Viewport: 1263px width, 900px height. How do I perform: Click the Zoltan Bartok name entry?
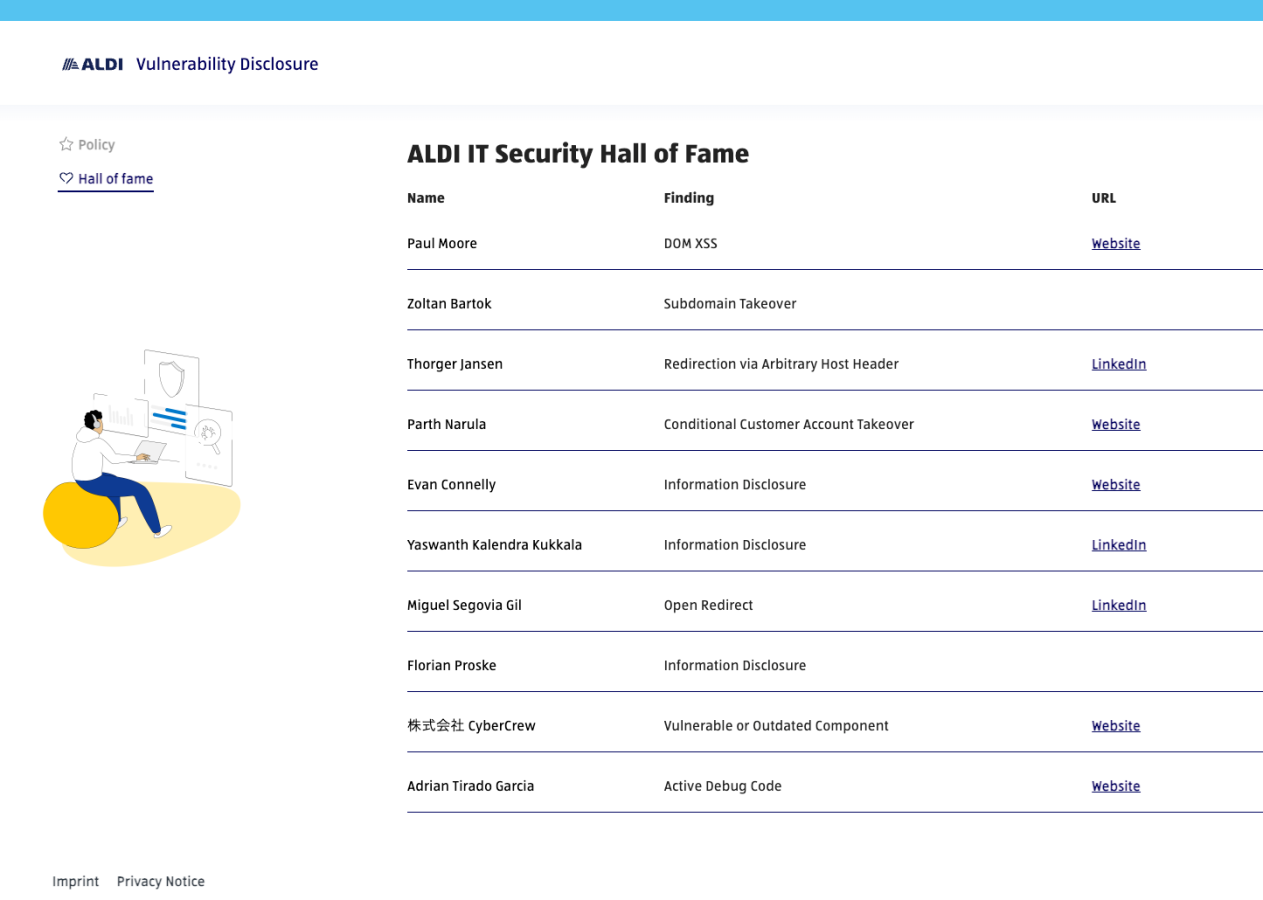(x=449, y=304)
